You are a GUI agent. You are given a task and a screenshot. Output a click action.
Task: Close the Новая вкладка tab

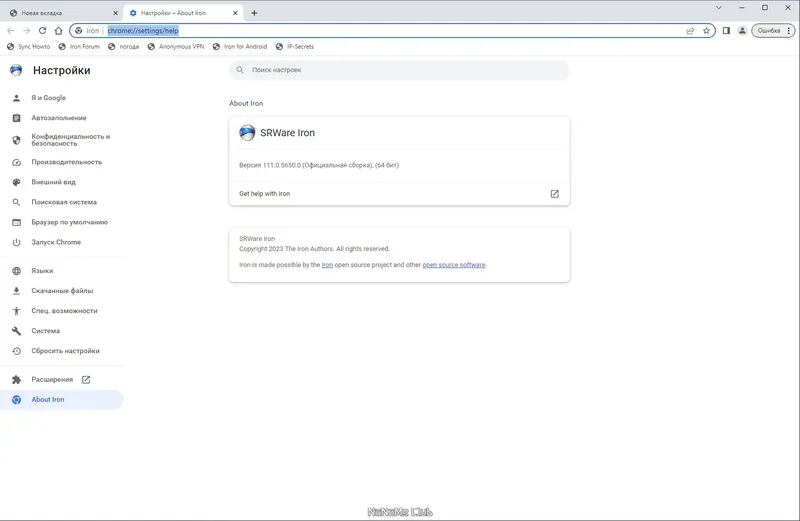tap(115, 13)
